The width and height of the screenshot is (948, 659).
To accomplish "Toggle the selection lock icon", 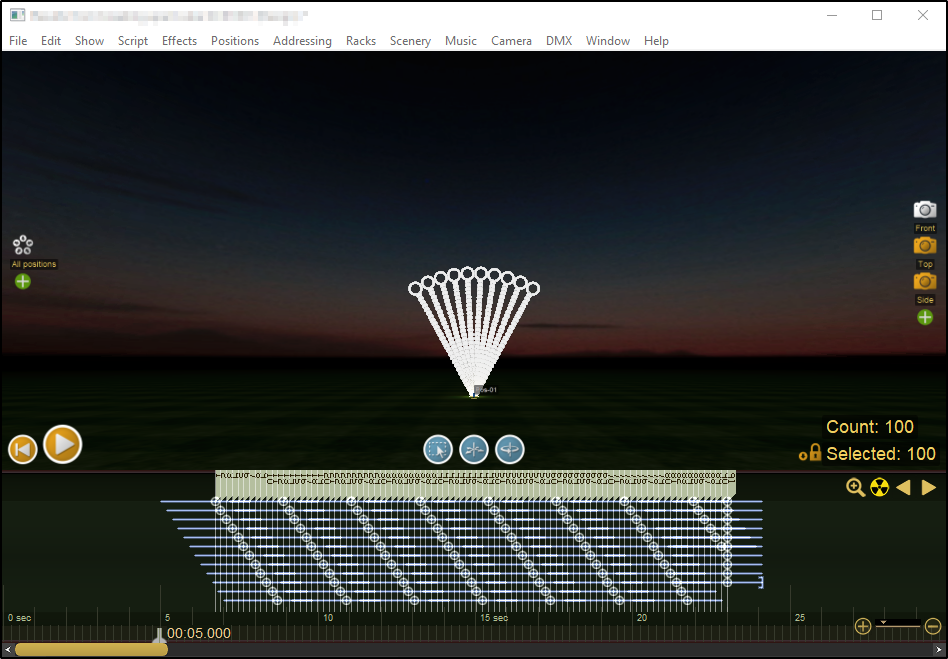I will tap(810, 453).
